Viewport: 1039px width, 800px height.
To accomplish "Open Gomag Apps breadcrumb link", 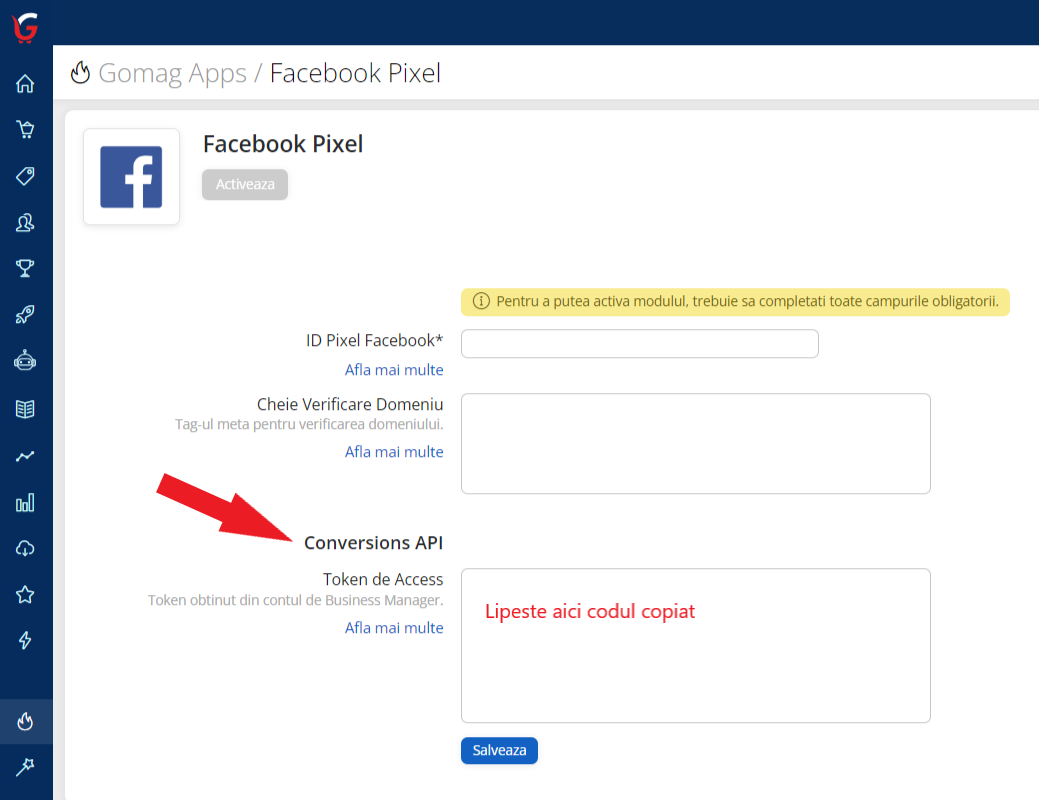I will [x=172, y=72].
